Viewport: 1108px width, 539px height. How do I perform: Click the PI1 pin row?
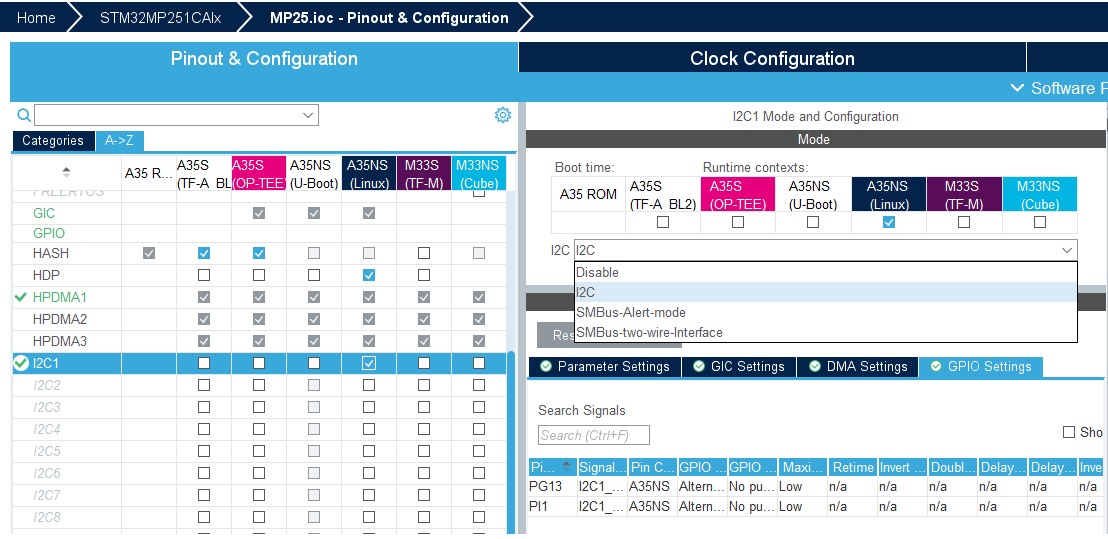(x=818, y=506)
